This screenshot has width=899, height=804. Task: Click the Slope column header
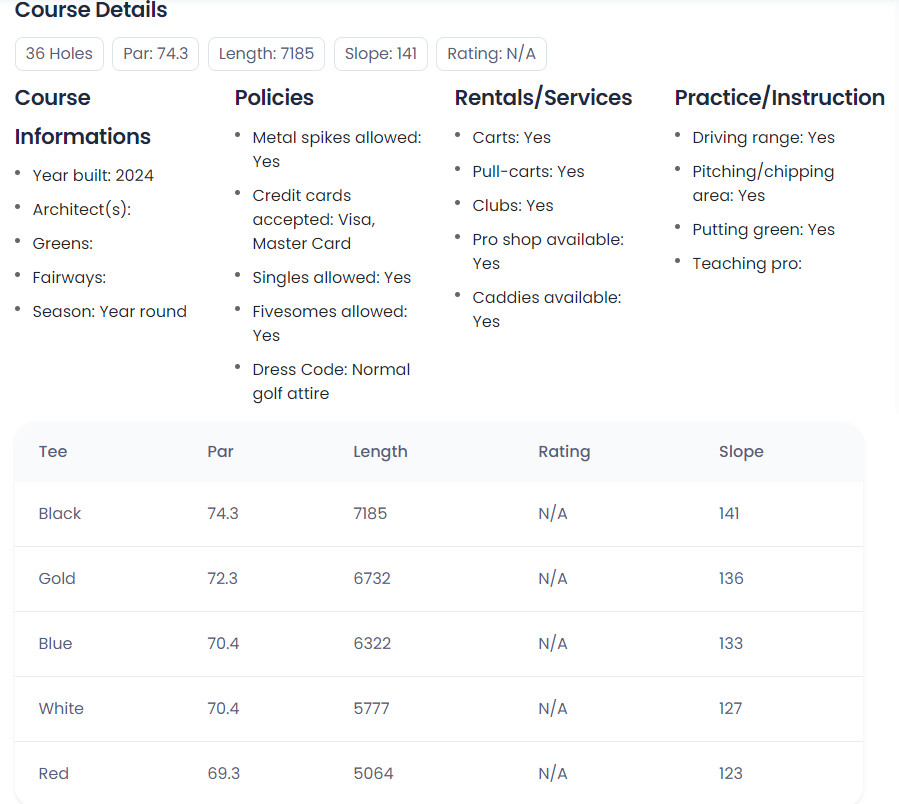pos(741,452)
